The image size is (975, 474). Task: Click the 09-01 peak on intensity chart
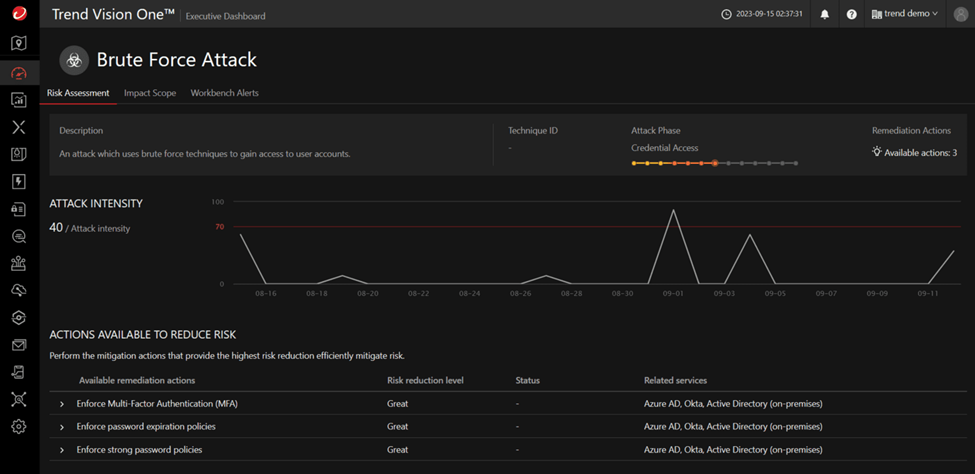click(673, 210)
